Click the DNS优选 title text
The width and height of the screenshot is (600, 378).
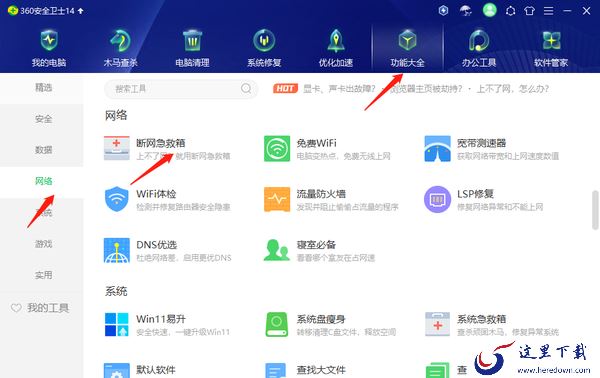pos(157,245)
